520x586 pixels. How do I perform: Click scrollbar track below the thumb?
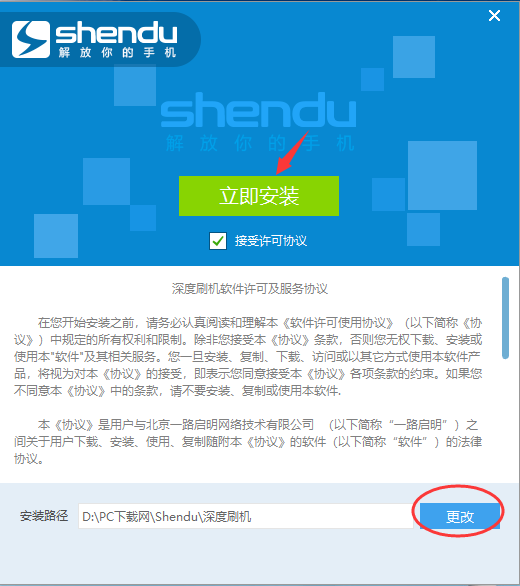tap(505, 419)
